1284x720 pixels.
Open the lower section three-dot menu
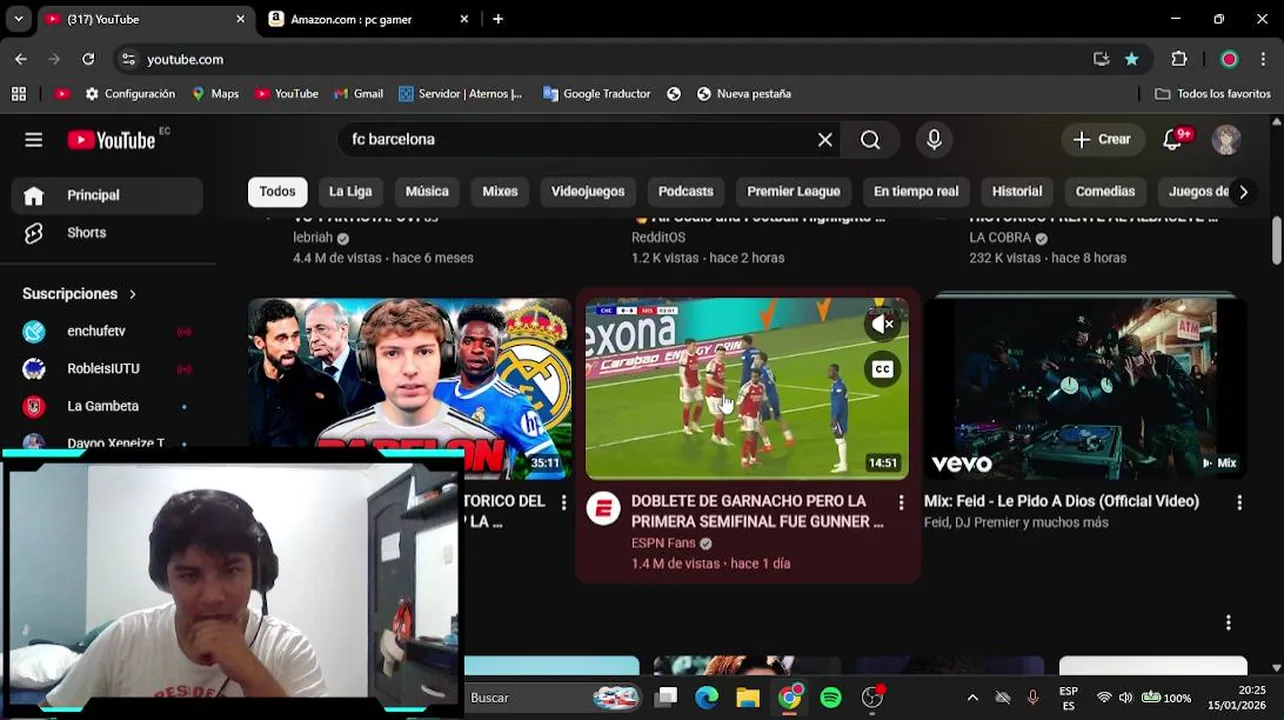click(1228, 622)
